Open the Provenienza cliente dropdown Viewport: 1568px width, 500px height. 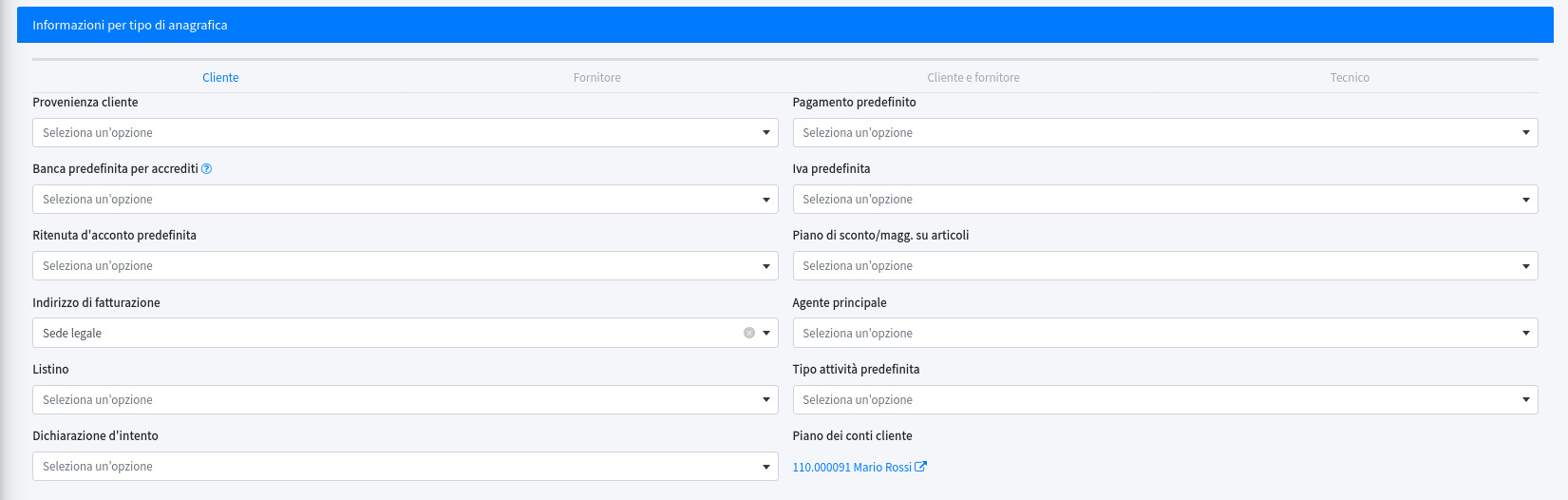click(x=405, y=133)
